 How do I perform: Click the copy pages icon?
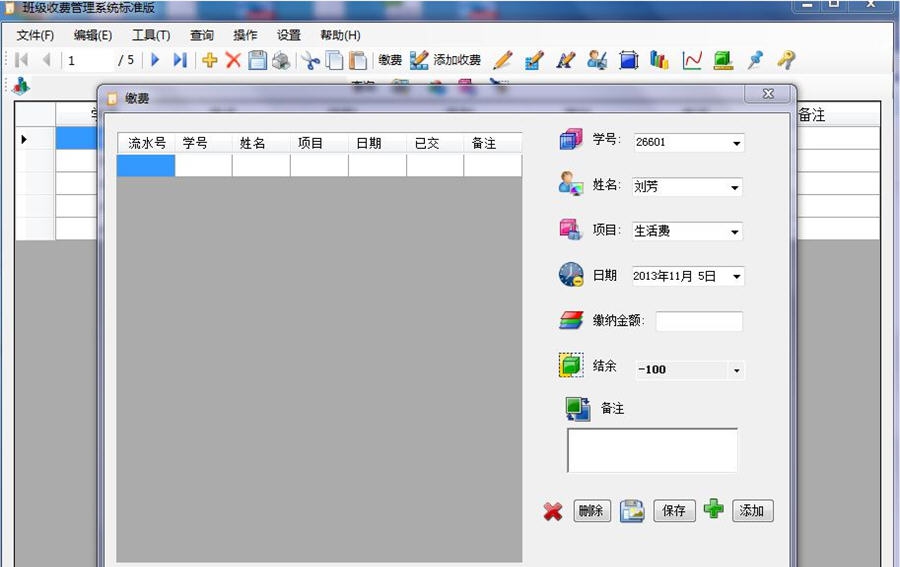click(334, 60)
